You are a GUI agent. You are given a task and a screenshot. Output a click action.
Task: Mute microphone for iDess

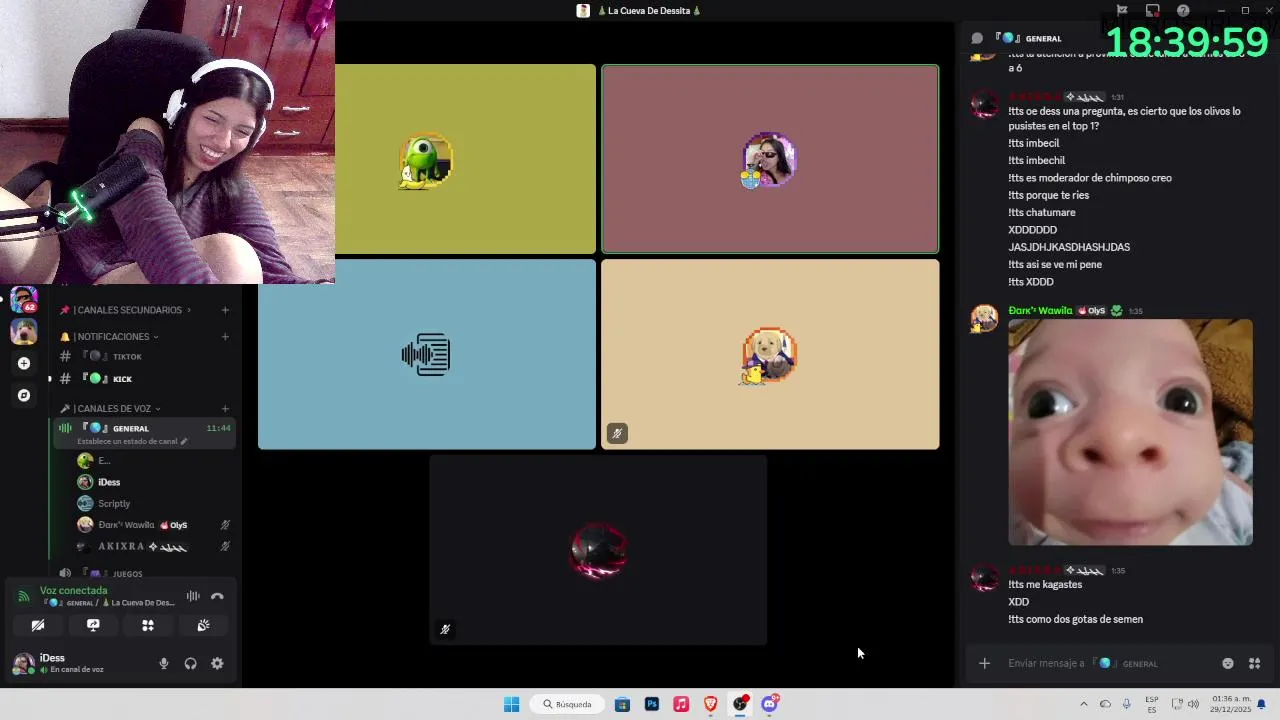164,664
